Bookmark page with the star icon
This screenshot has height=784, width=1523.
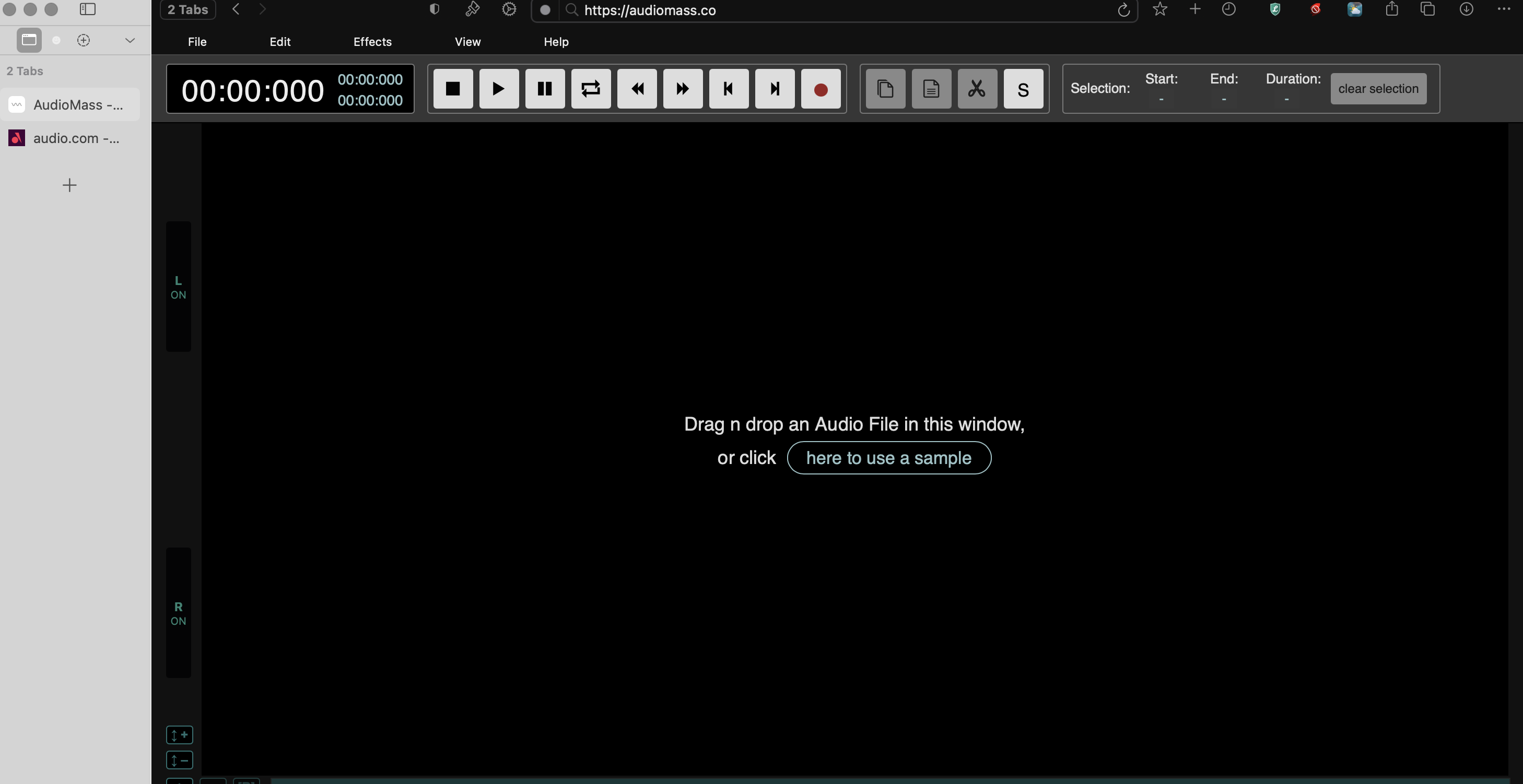point(1159,9)
